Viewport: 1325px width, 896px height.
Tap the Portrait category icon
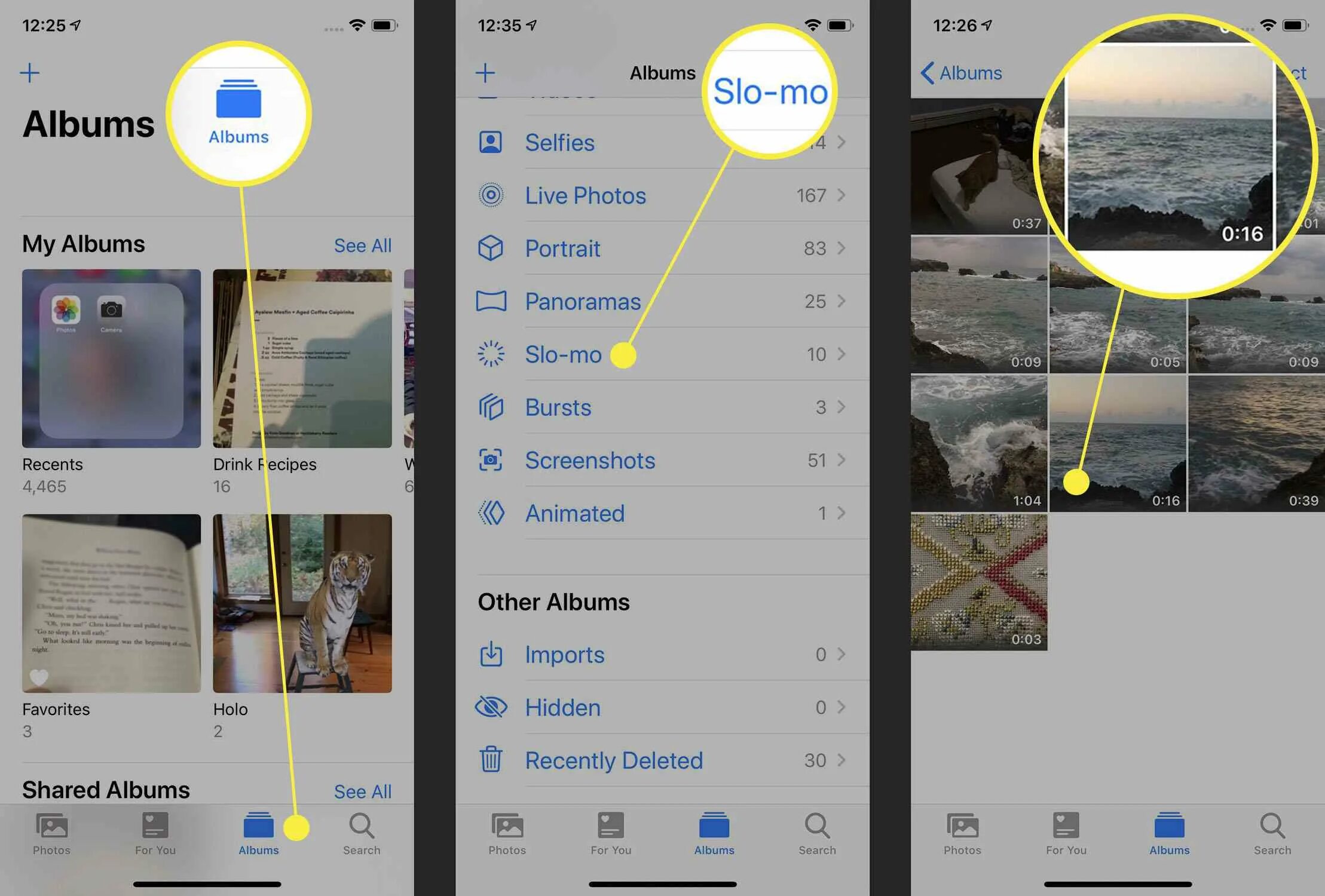coord(494,248)
